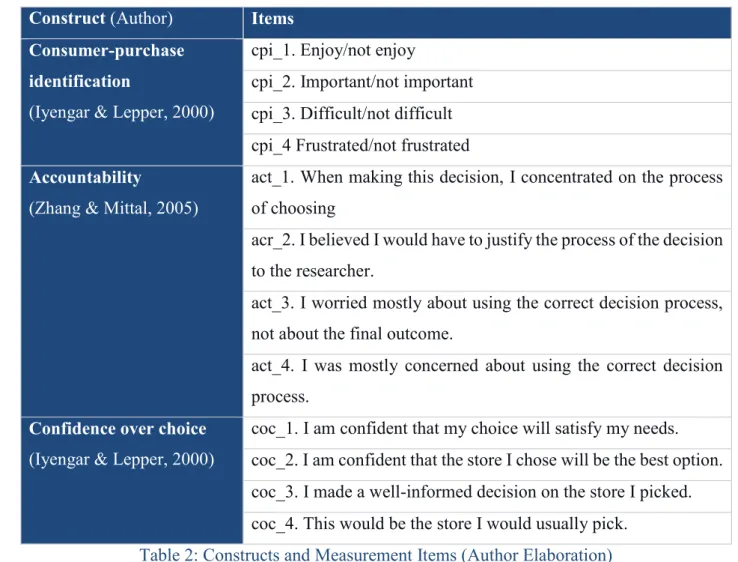Click the Construct (Author) column header
The height and width of the screenshot is (562, 738).
click(101, 18)
